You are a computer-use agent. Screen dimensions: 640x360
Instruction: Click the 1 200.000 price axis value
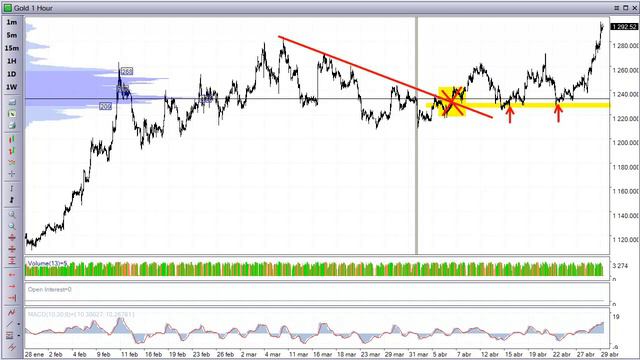(x=625, y=143)
